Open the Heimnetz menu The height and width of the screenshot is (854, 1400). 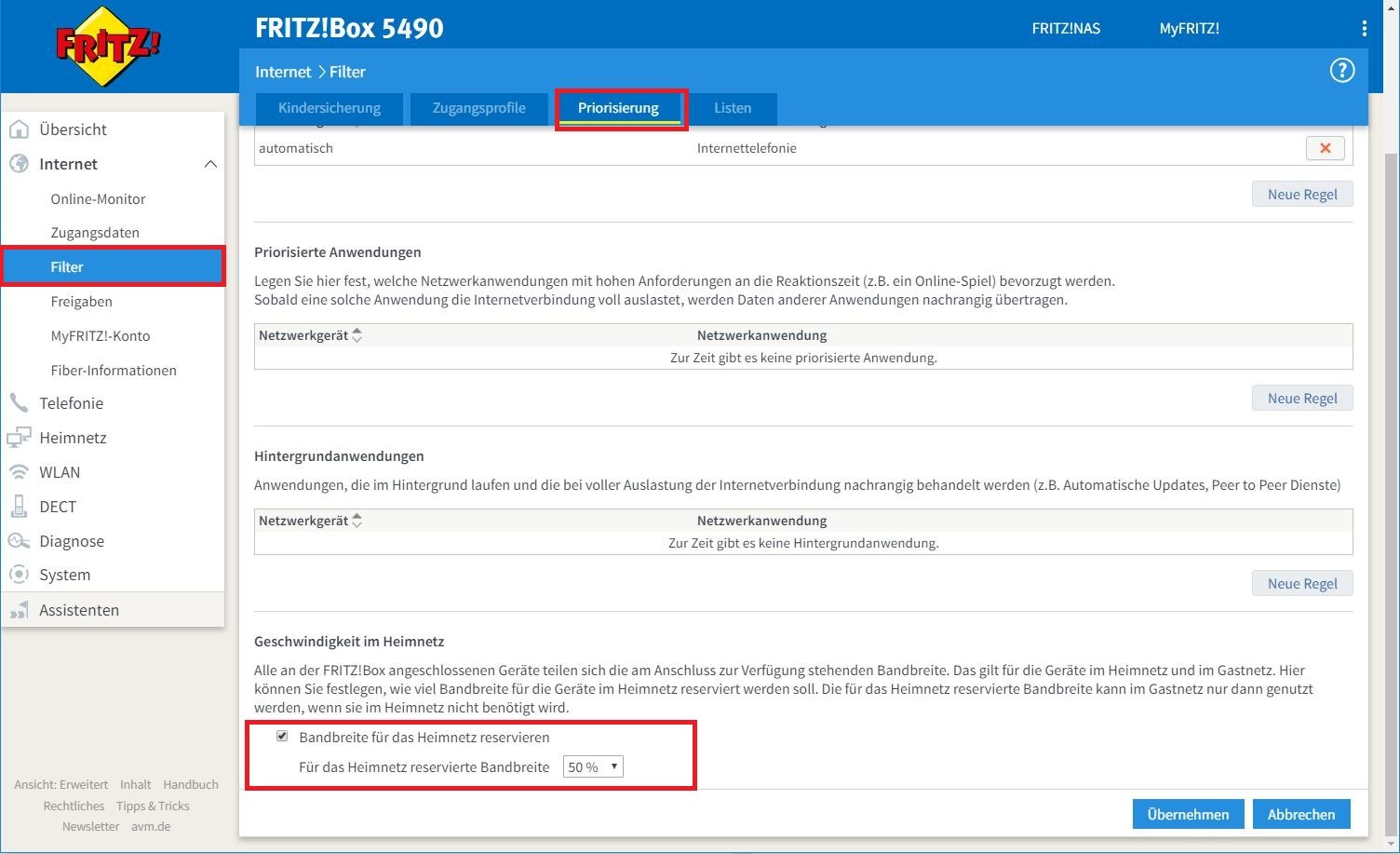73,438
